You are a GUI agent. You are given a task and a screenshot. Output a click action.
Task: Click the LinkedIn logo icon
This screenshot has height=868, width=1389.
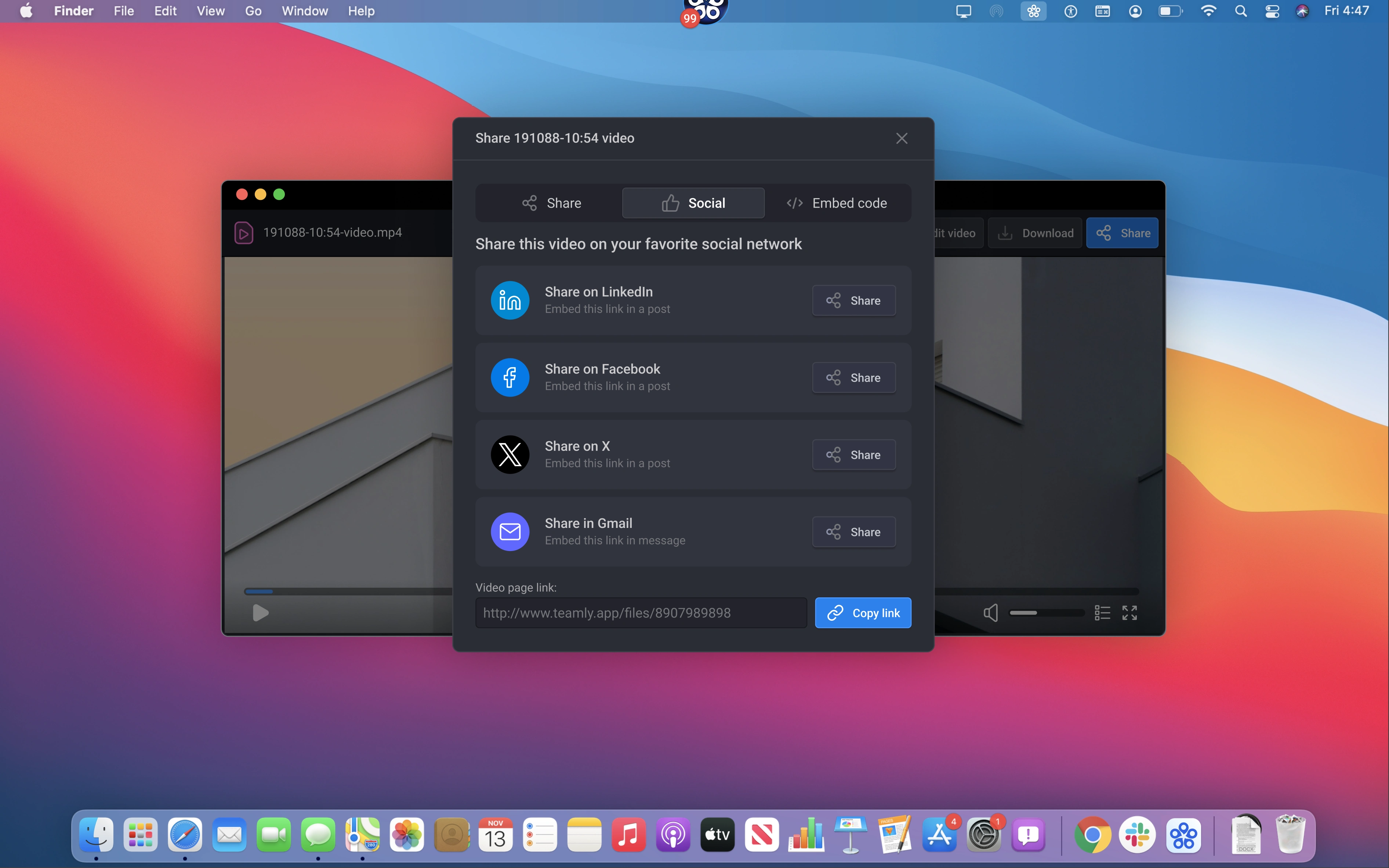pos(509,300)
